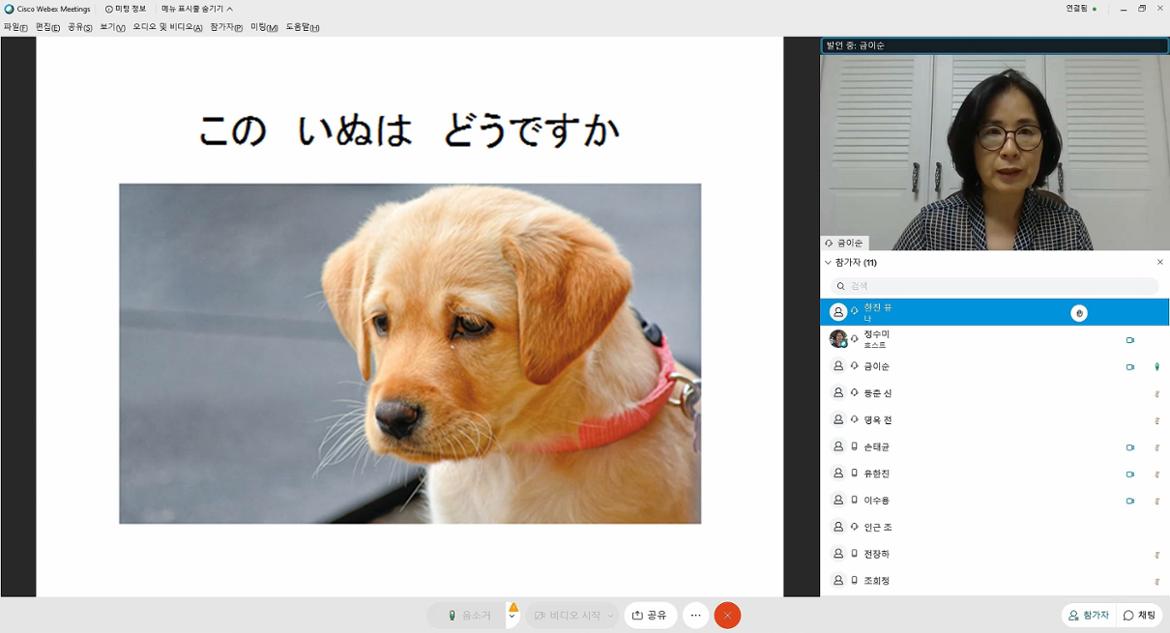Open video options dropdown arrow
The image size is (1170, 633).
pyautogui.click(x=610, y=616)
